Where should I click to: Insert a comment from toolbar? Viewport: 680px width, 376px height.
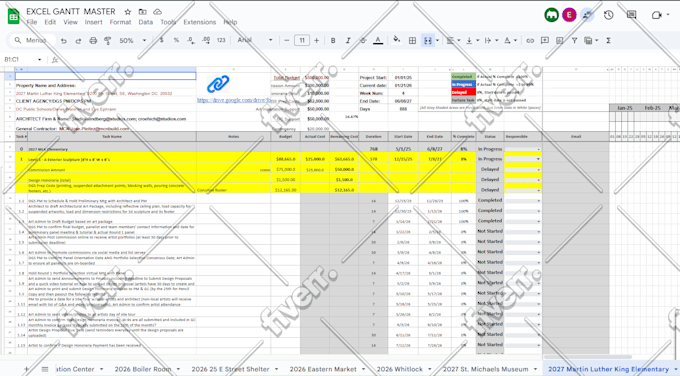(x=545, y=40)
